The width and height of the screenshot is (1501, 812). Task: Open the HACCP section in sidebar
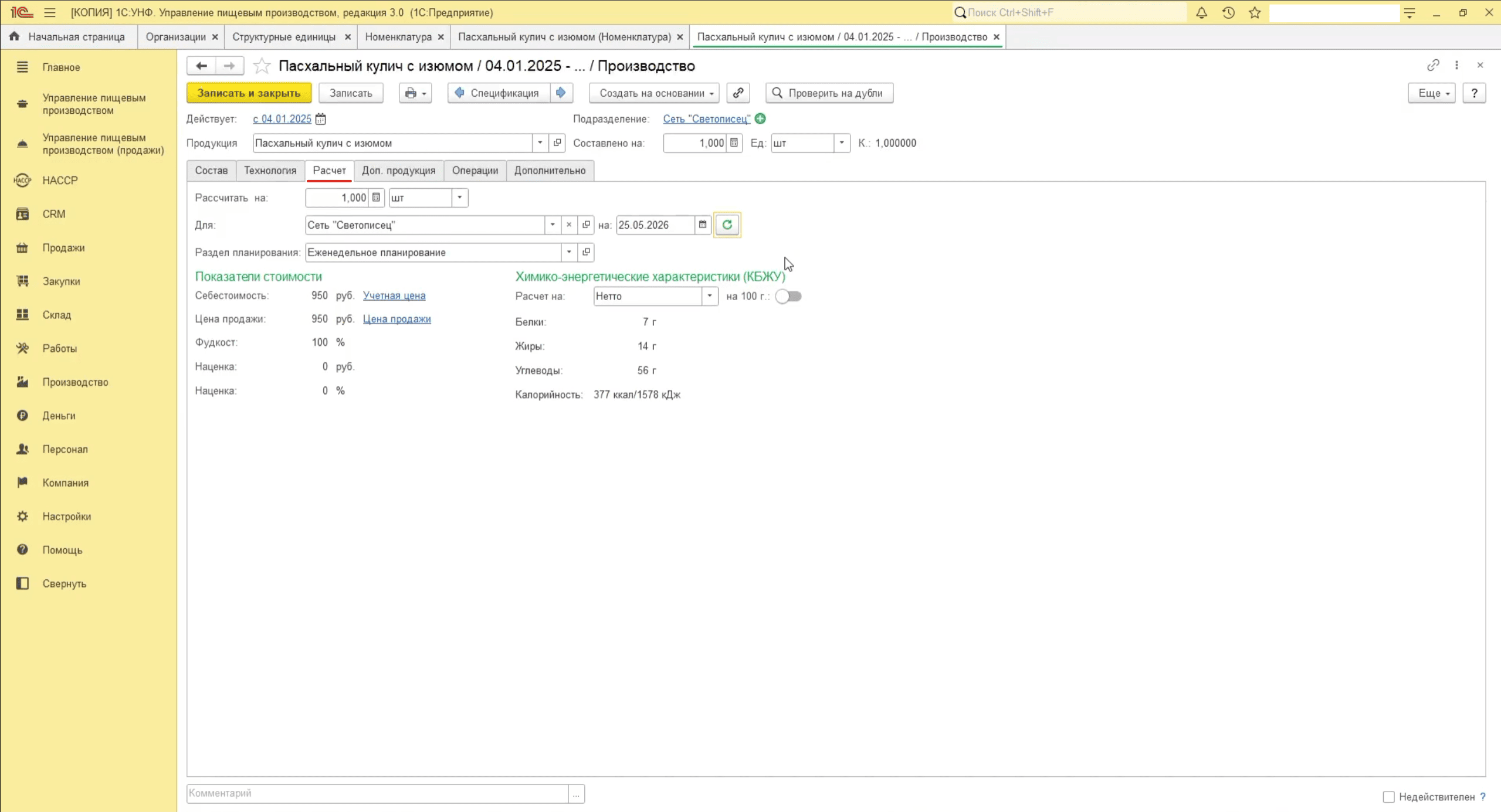point(60,180)
